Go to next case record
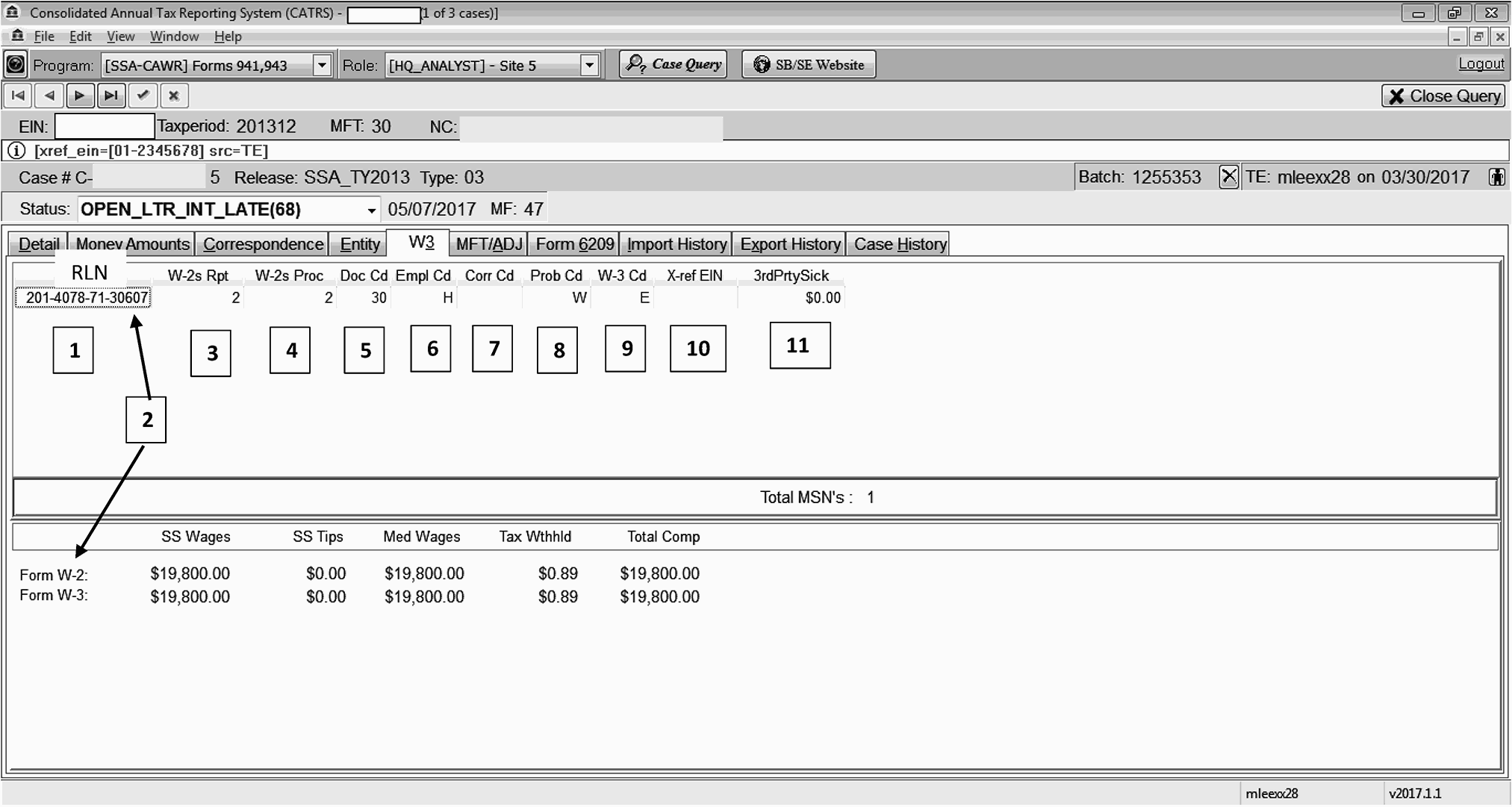The image size is (1512, 807). [x=80, y=96]
